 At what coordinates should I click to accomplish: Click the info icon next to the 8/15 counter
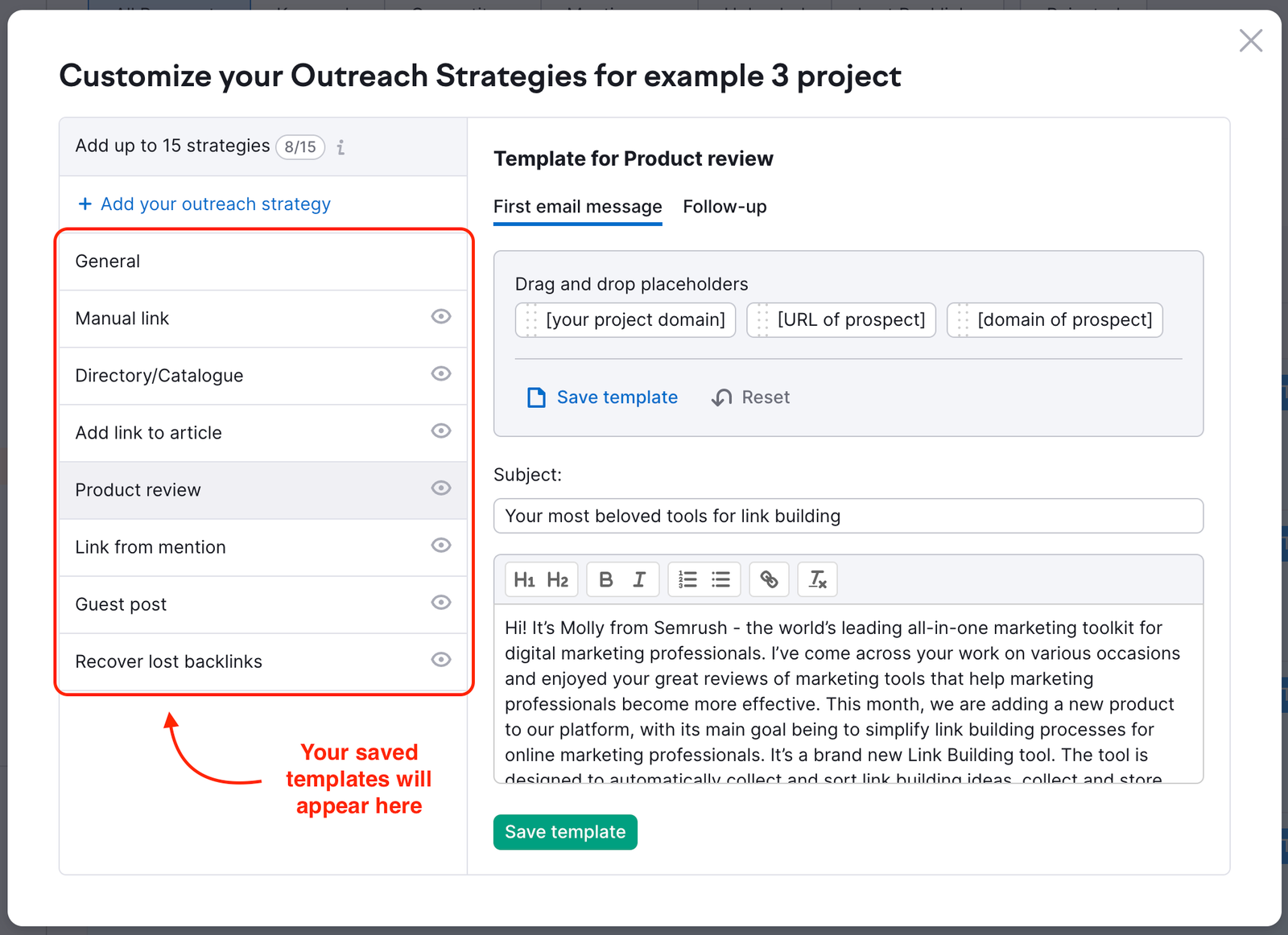pyautogui.click(x=341, y=147)
